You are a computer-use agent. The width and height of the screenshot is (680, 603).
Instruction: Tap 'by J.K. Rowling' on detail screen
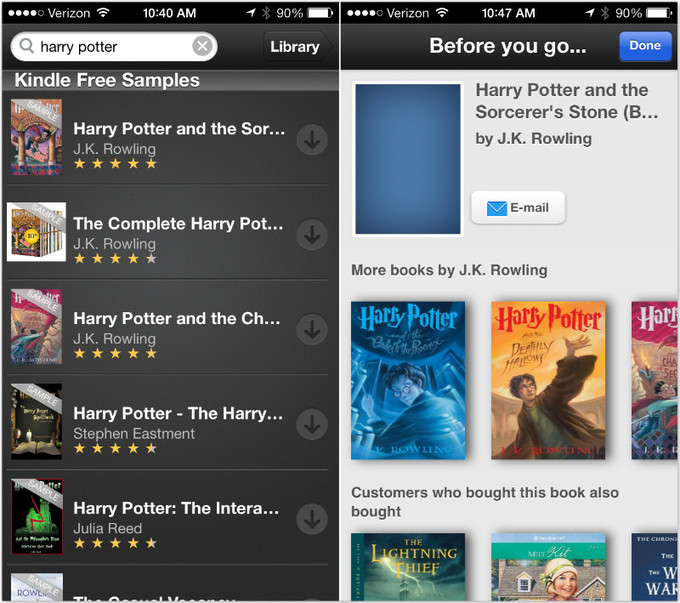pos(534,139)
